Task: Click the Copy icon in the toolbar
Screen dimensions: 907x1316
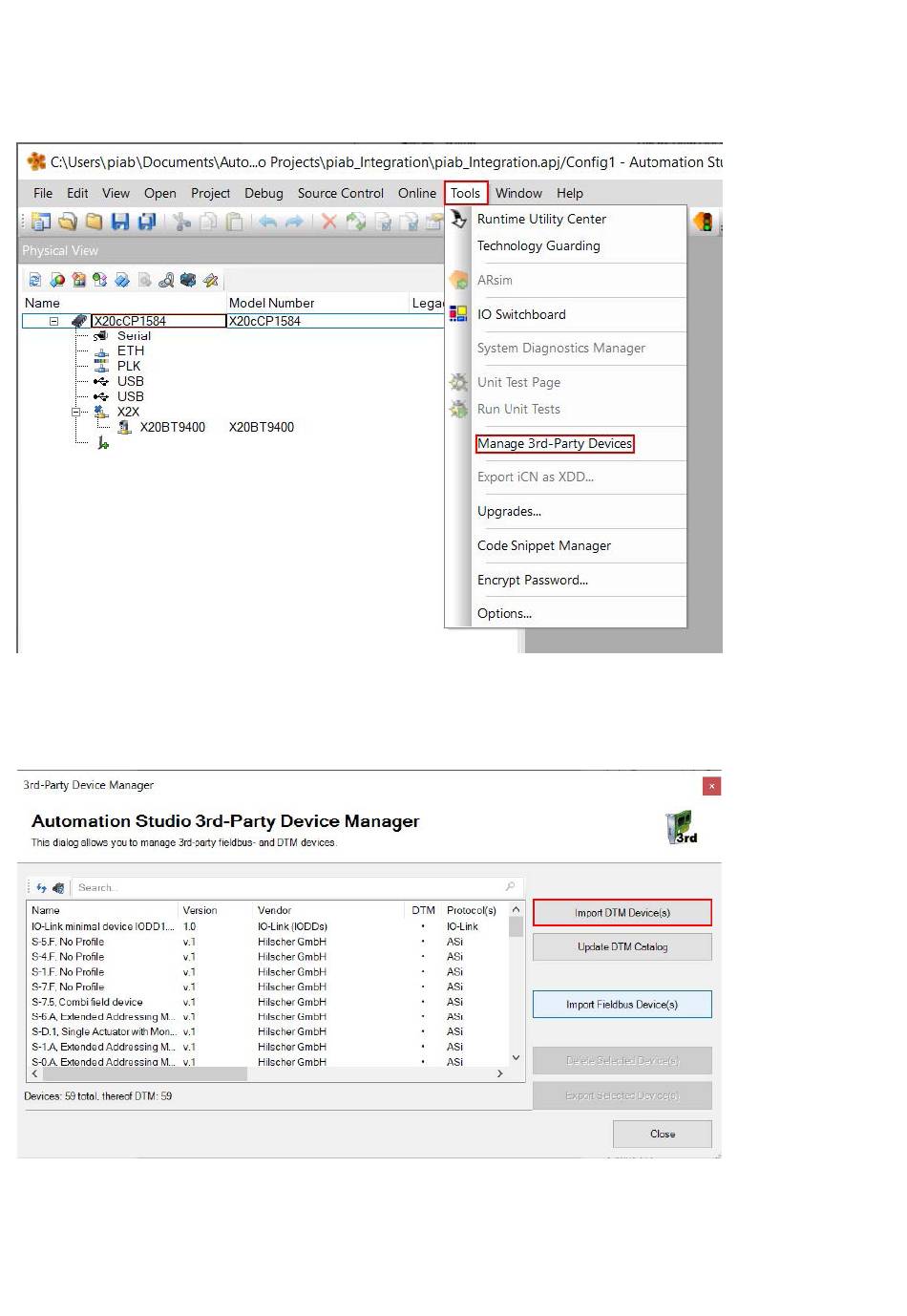Action: click(208, 222)
